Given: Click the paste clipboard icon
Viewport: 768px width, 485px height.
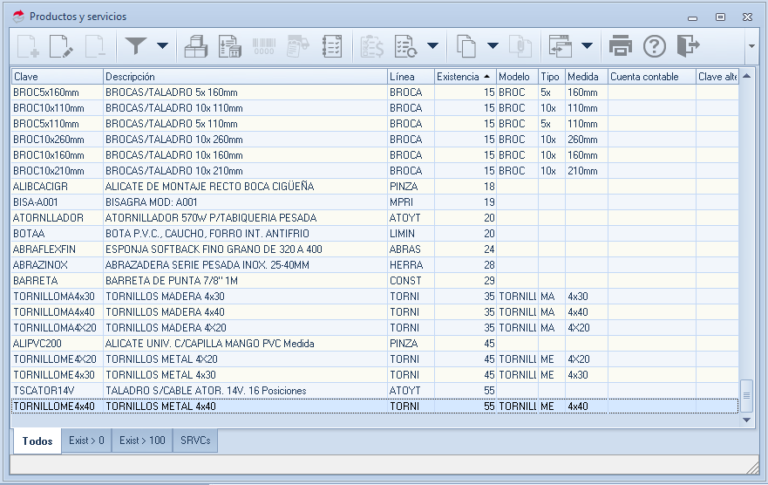Looking at the screenshot, I should tap(520, 47).
